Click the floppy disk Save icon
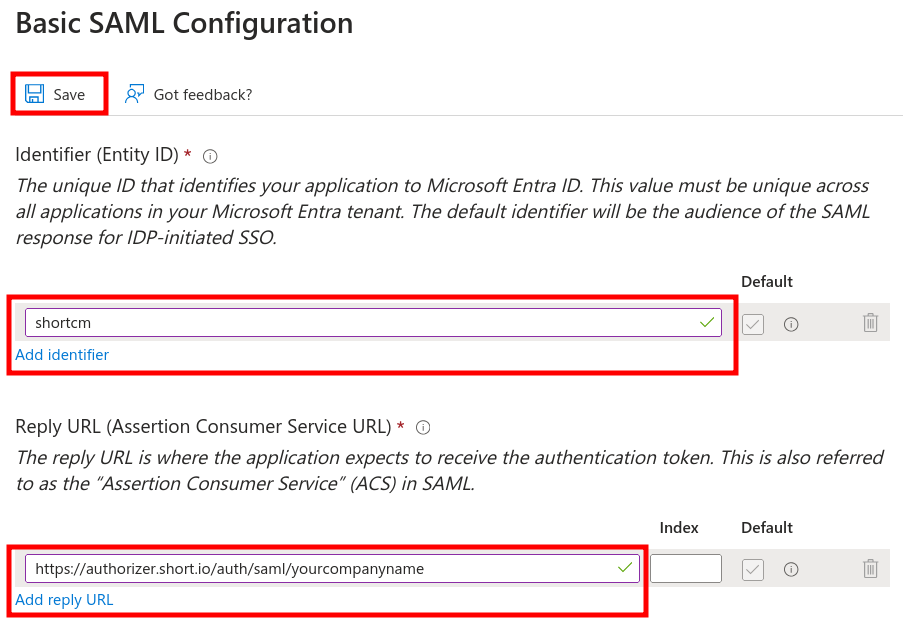The width and height of the screenshot is (903, 622). click(x=34, y=94)
